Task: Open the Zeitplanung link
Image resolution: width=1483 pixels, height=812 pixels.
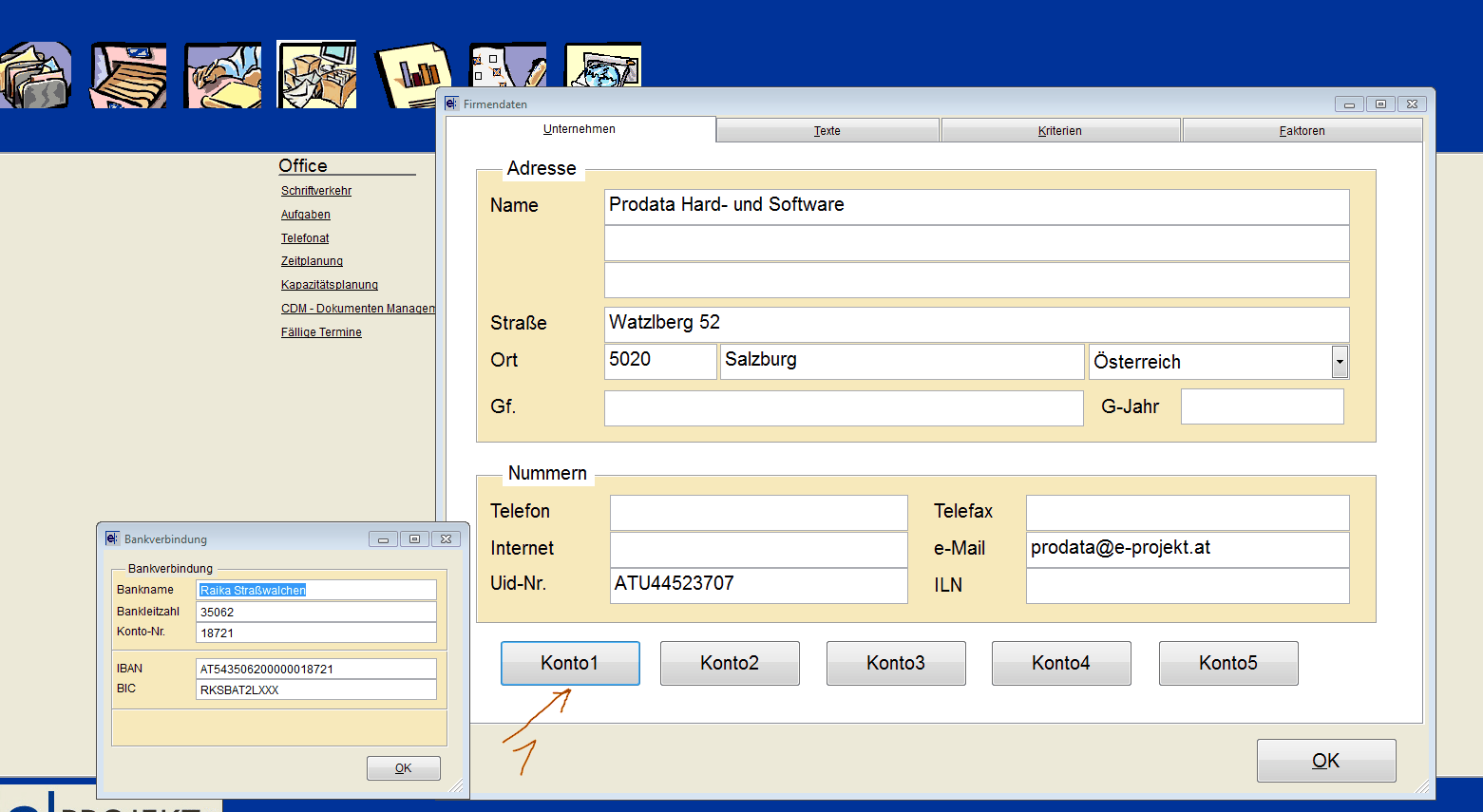Action: [x=312, y=261]
